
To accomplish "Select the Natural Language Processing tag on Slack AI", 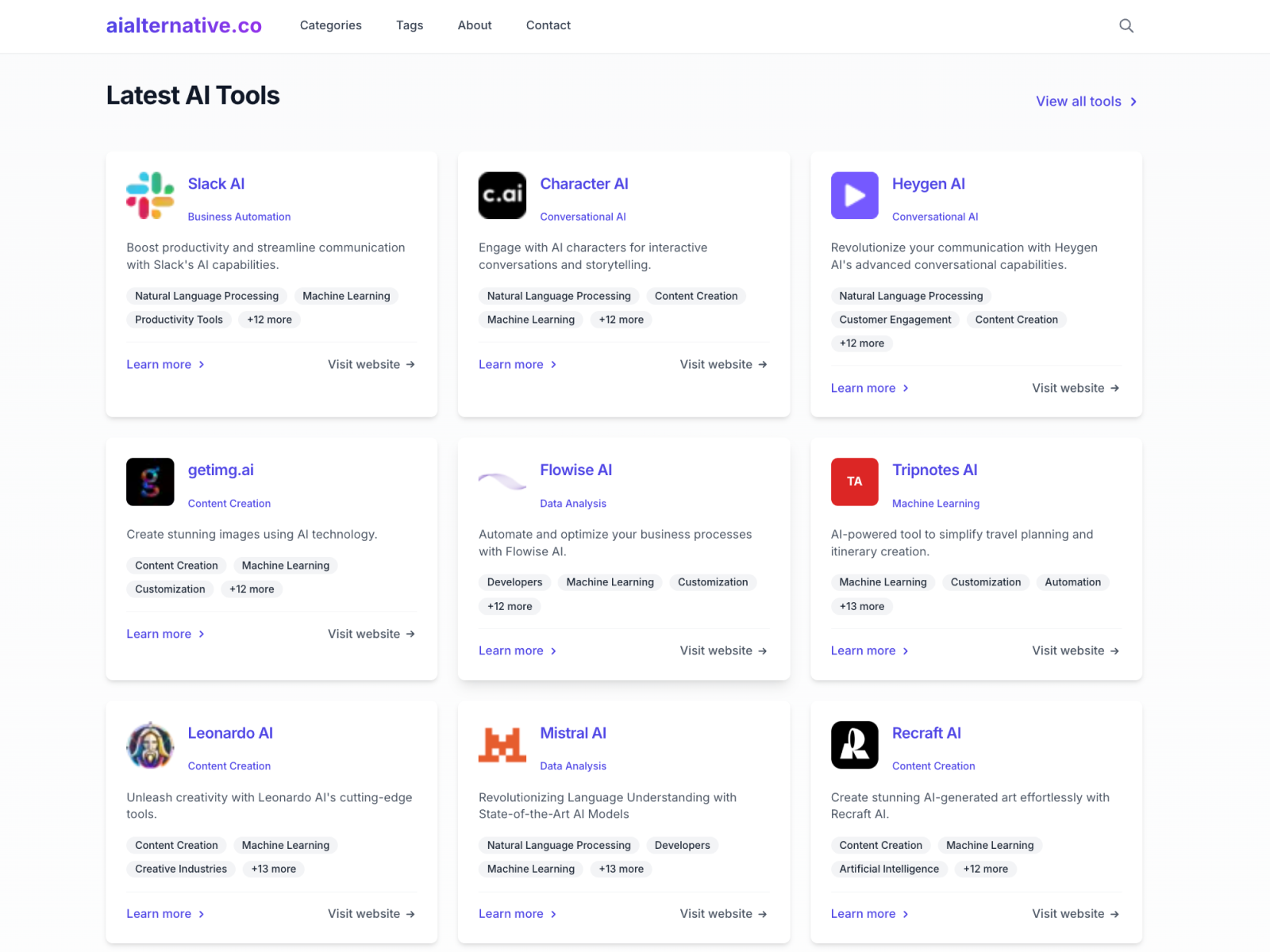I will (x=206, y=296).
